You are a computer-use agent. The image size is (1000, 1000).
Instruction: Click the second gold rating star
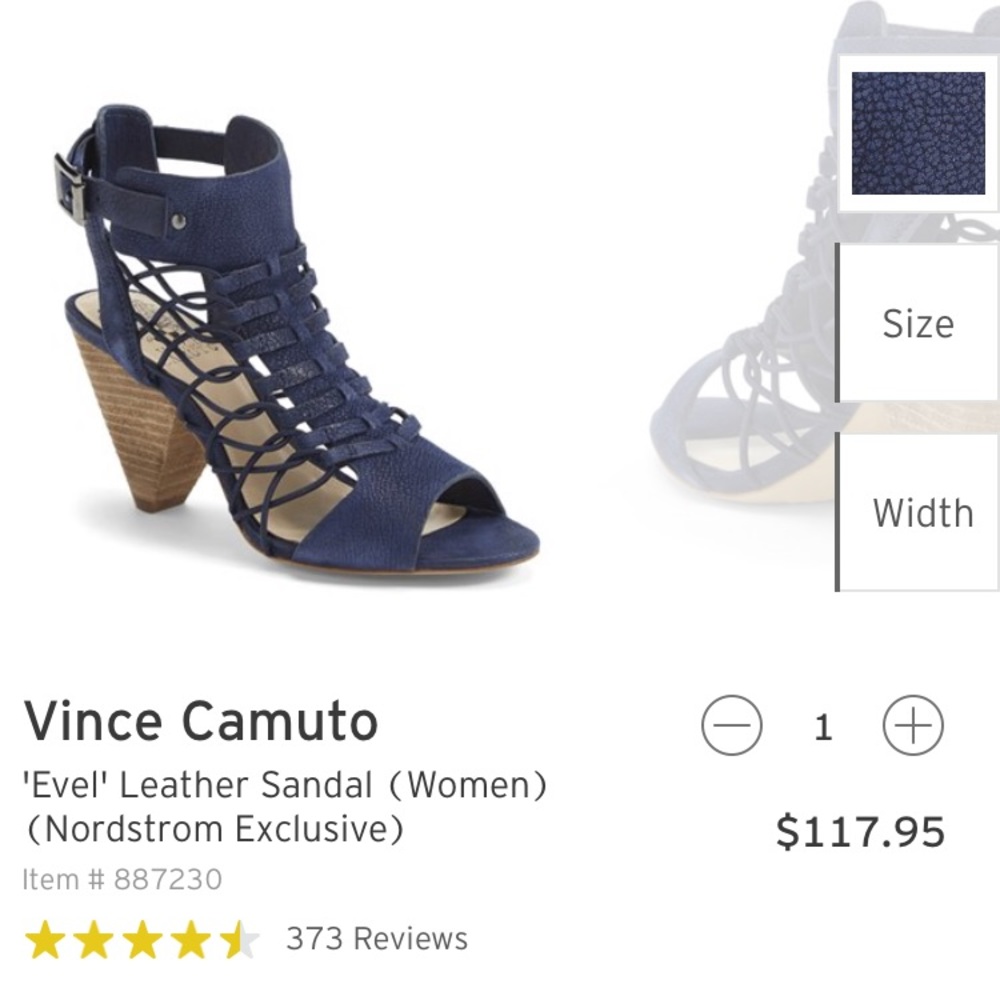point(97,938)
